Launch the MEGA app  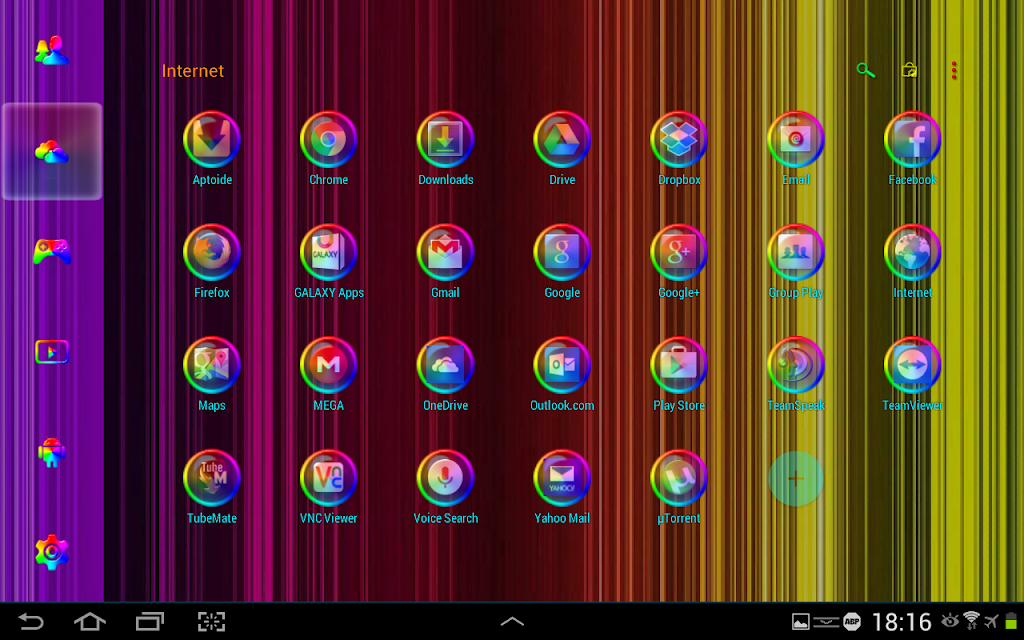pos(328,366)
